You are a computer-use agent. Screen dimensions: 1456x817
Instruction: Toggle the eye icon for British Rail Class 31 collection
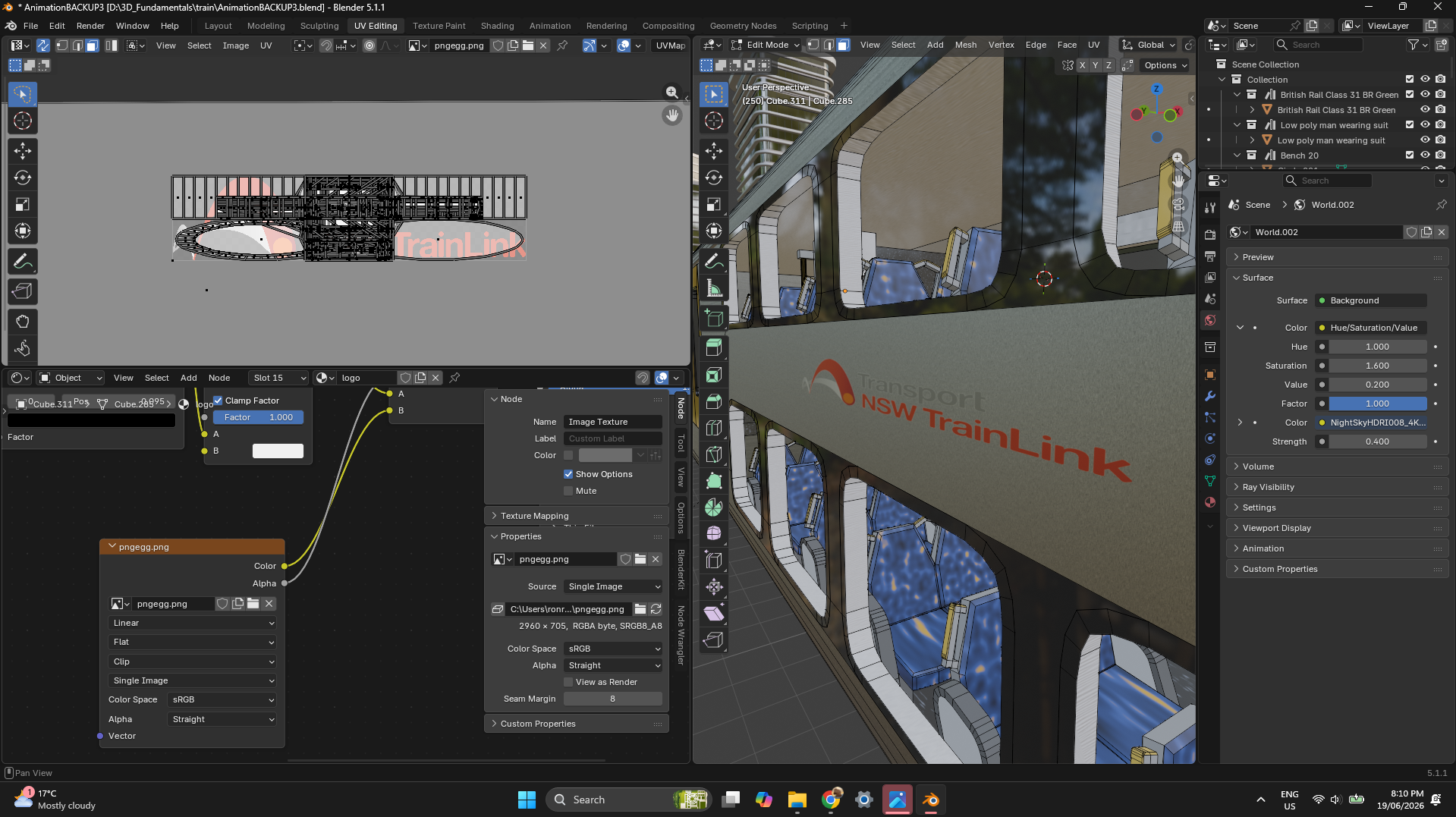point(1425,95)
